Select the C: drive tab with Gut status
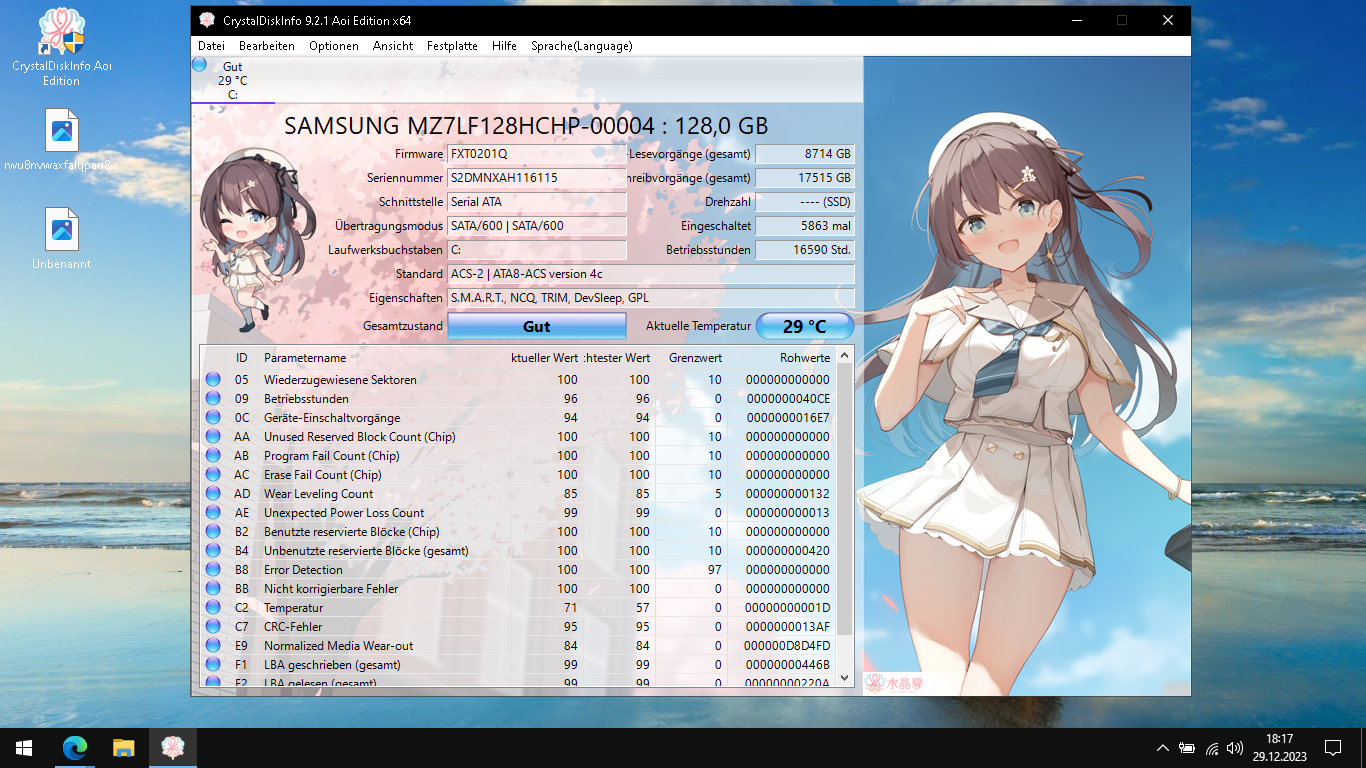Viewport: 1366px width, 768px height. [x=232, y=80]
